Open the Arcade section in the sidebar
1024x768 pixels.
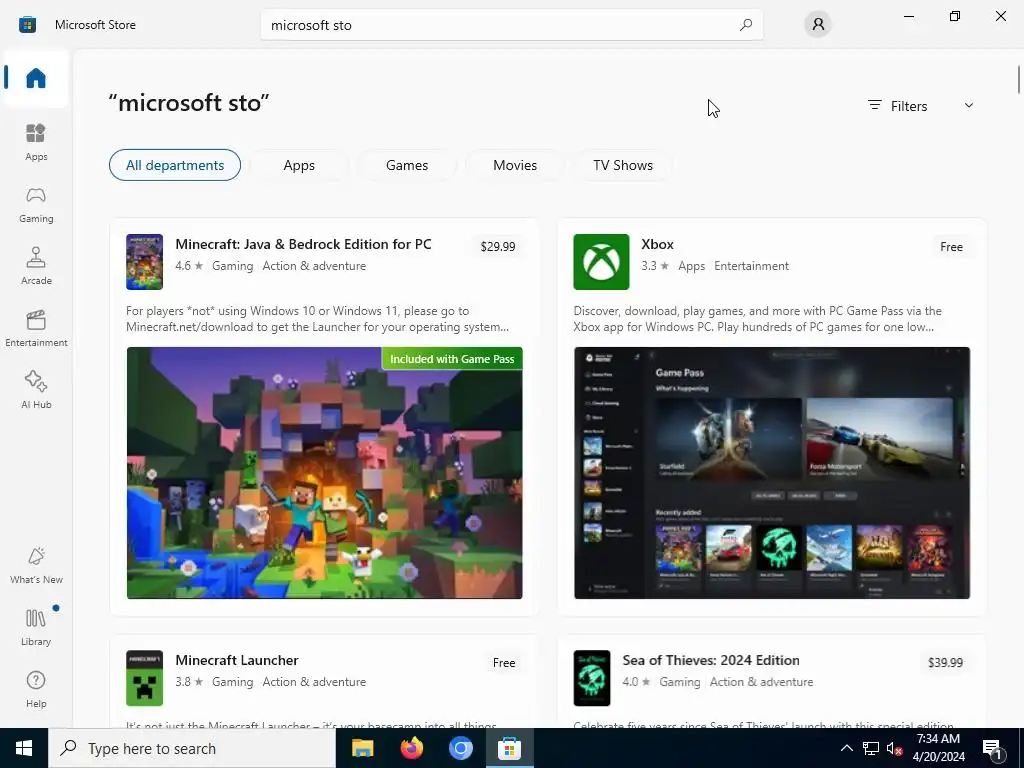tap(36, 266)
